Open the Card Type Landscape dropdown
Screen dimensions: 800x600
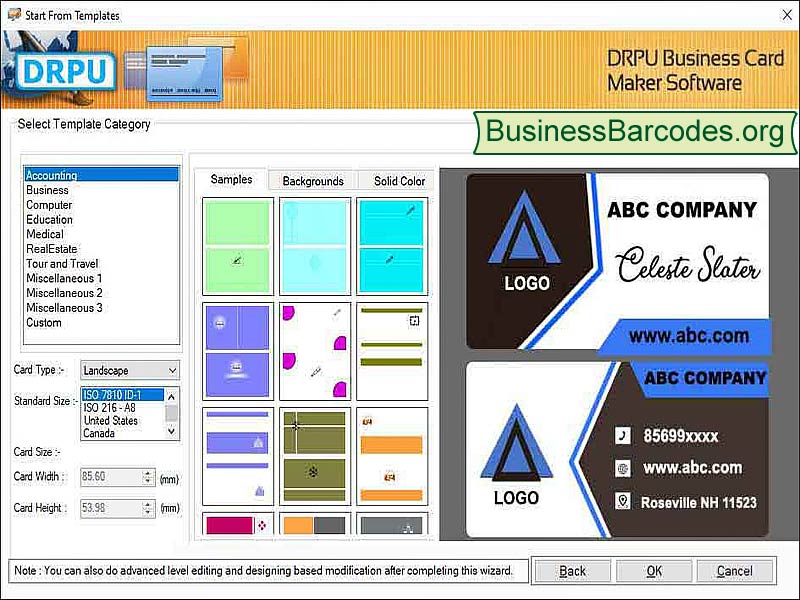click(x=130, y=370)
